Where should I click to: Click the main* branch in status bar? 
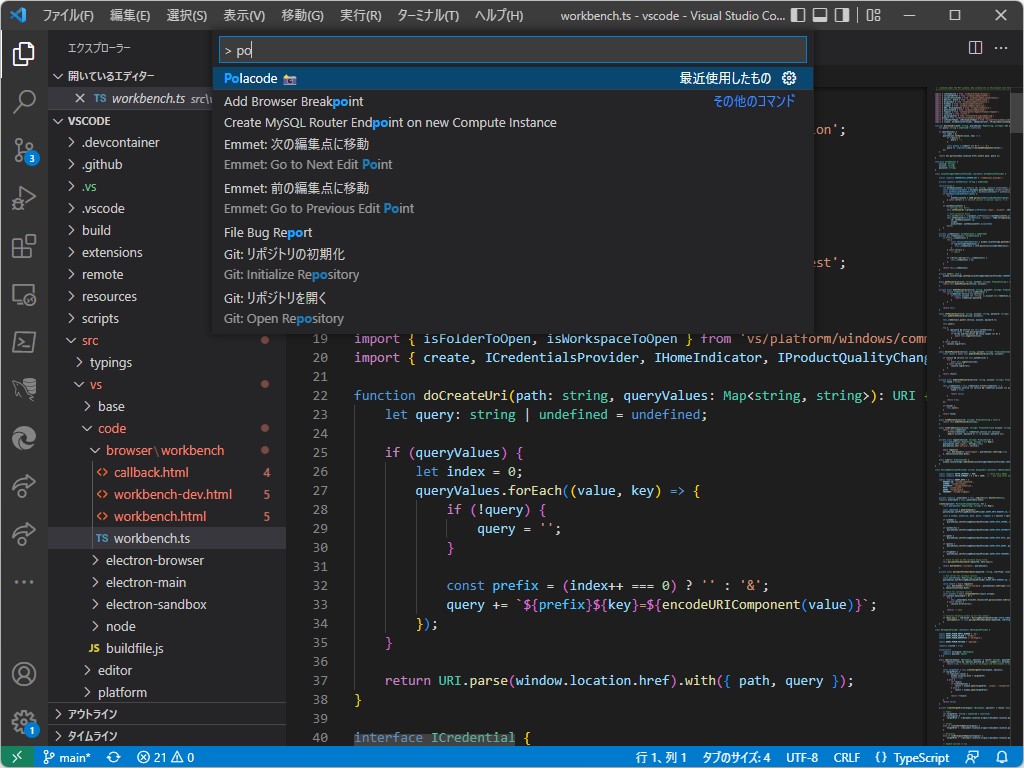[x=68, y=757]
